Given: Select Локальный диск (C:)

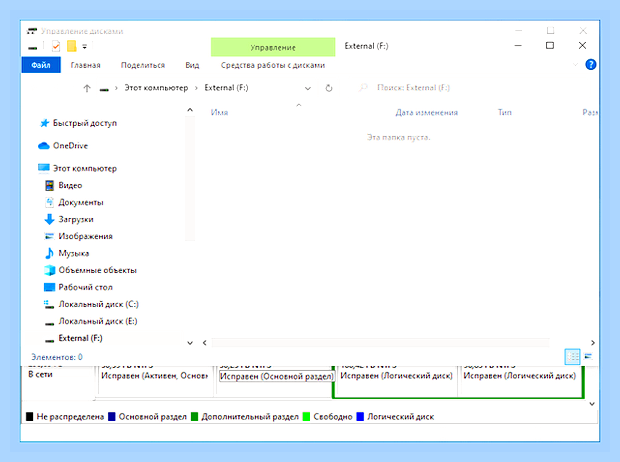Looking at the screenshot, I should click(x=98, y=304).
